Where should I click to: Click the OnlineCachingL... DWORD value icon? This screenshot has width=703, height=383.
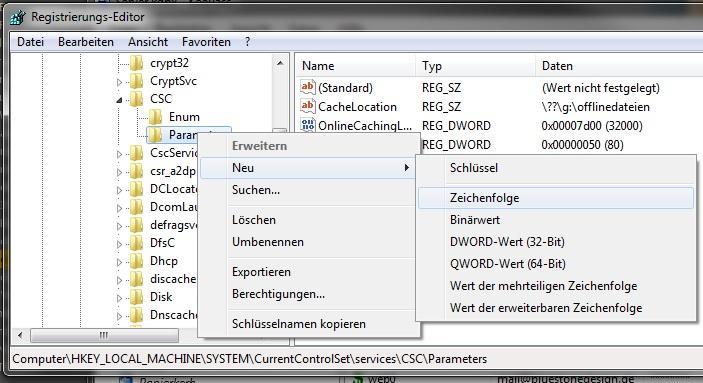point(308,125)
